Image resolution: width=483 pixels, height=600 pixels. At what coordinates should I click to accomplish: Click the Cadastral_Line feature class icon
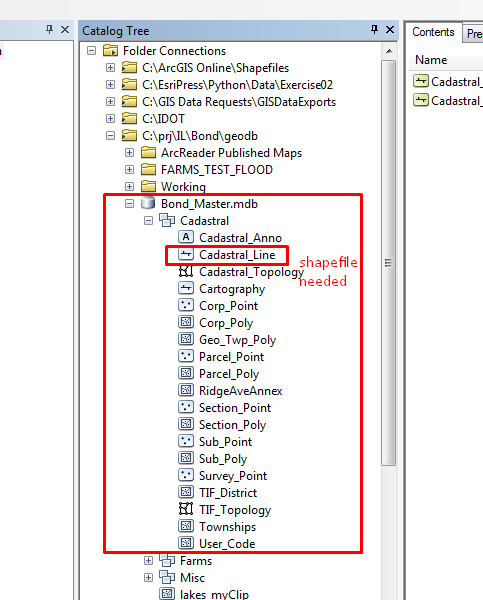[186, 254]
